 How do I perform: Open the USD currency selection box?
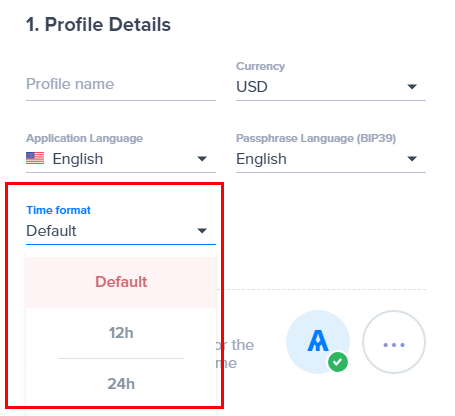(331, 87)
